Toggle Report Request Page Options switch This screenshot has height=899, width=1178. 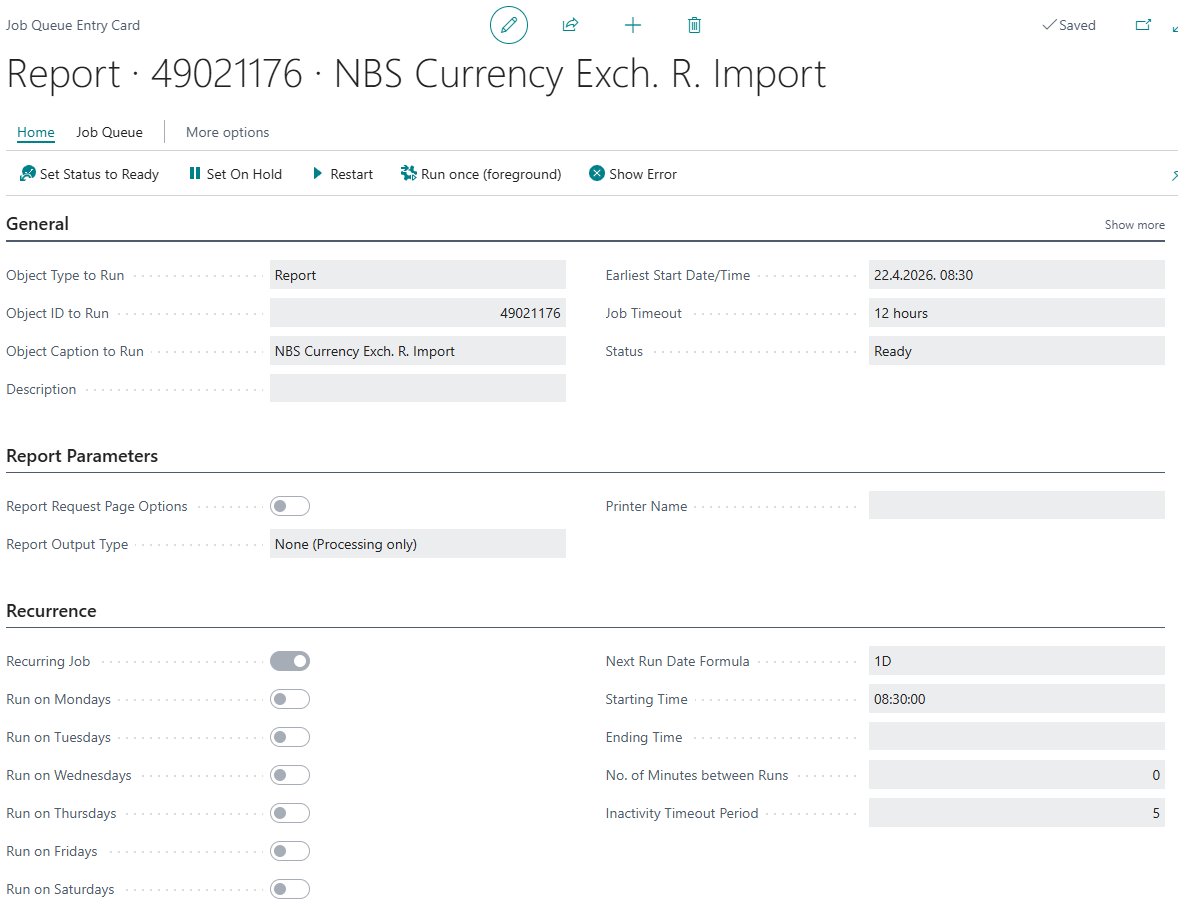click(x=290, y=506)
